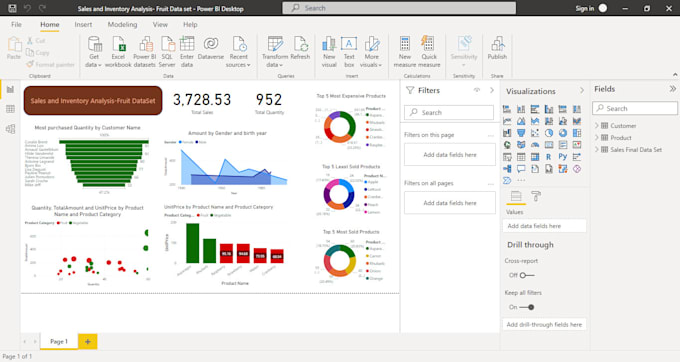Select the Total Sales 3,728.53 card

point(202,103)
